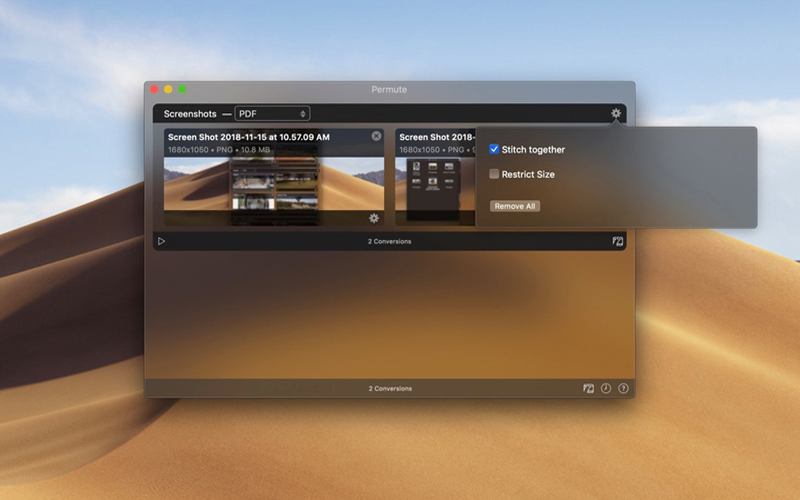This screenshot has width=800, height=500.
Task: Open settings gear on first screenshot card
Action: pyautogui.click(x=374, y=218)
